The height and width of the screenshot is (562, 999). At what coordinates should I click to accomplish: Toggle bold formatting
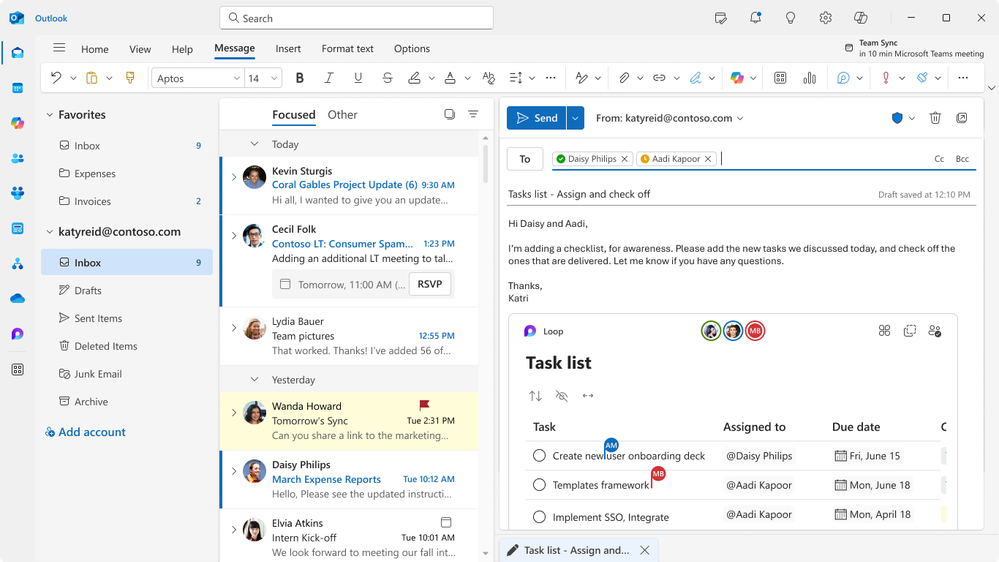[299, 78]
